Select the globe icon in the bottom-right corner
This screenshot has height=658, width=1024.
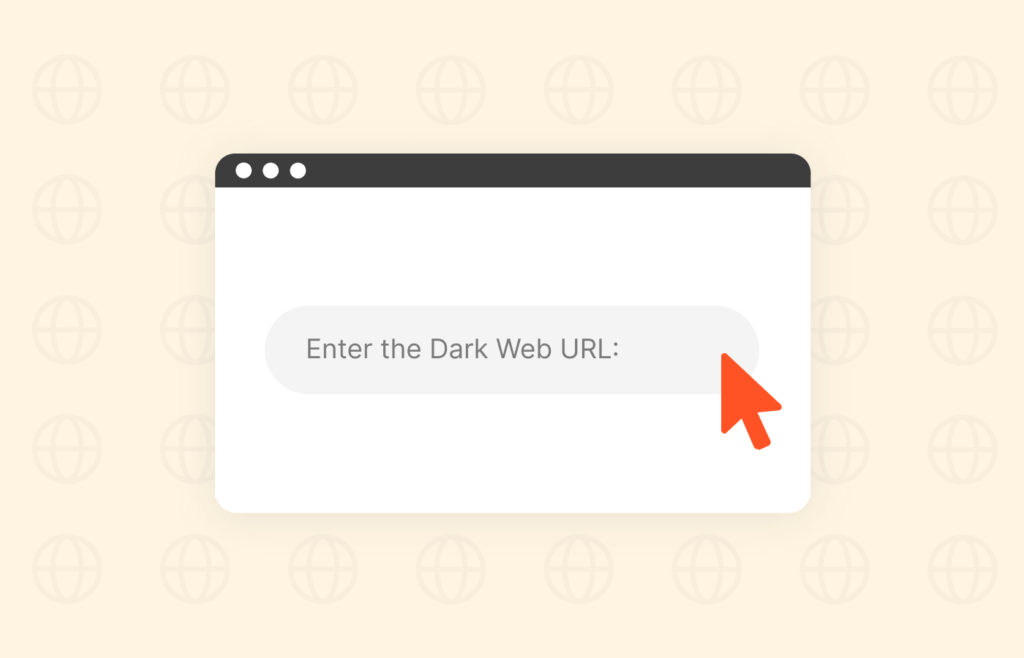click(x=963, y=569)
